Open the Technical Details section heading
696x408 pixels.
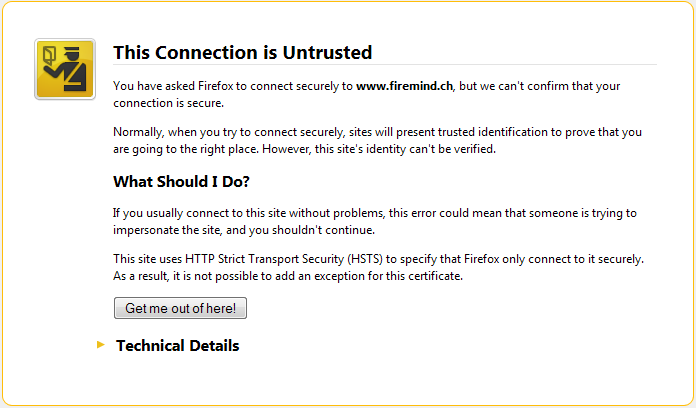point(178,345)
